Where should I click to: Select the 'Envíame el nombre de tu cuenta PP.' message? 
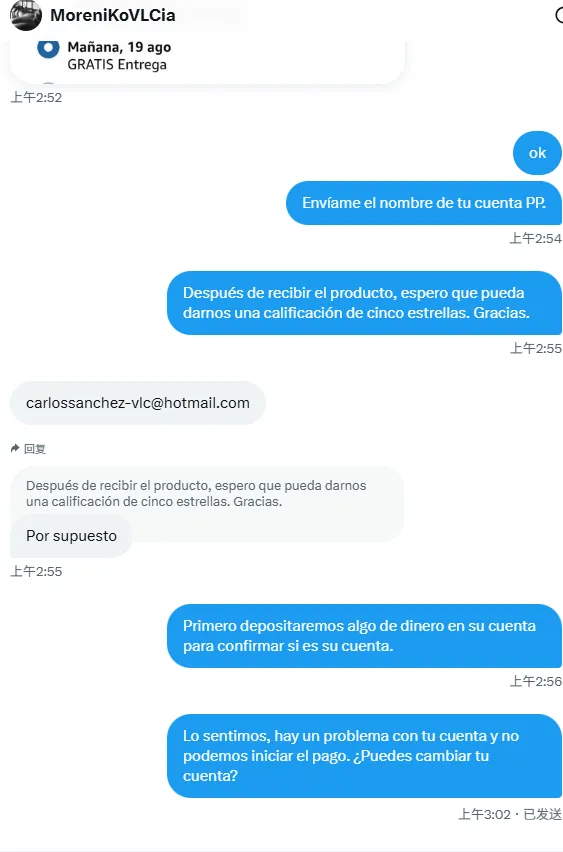(424, 203)
